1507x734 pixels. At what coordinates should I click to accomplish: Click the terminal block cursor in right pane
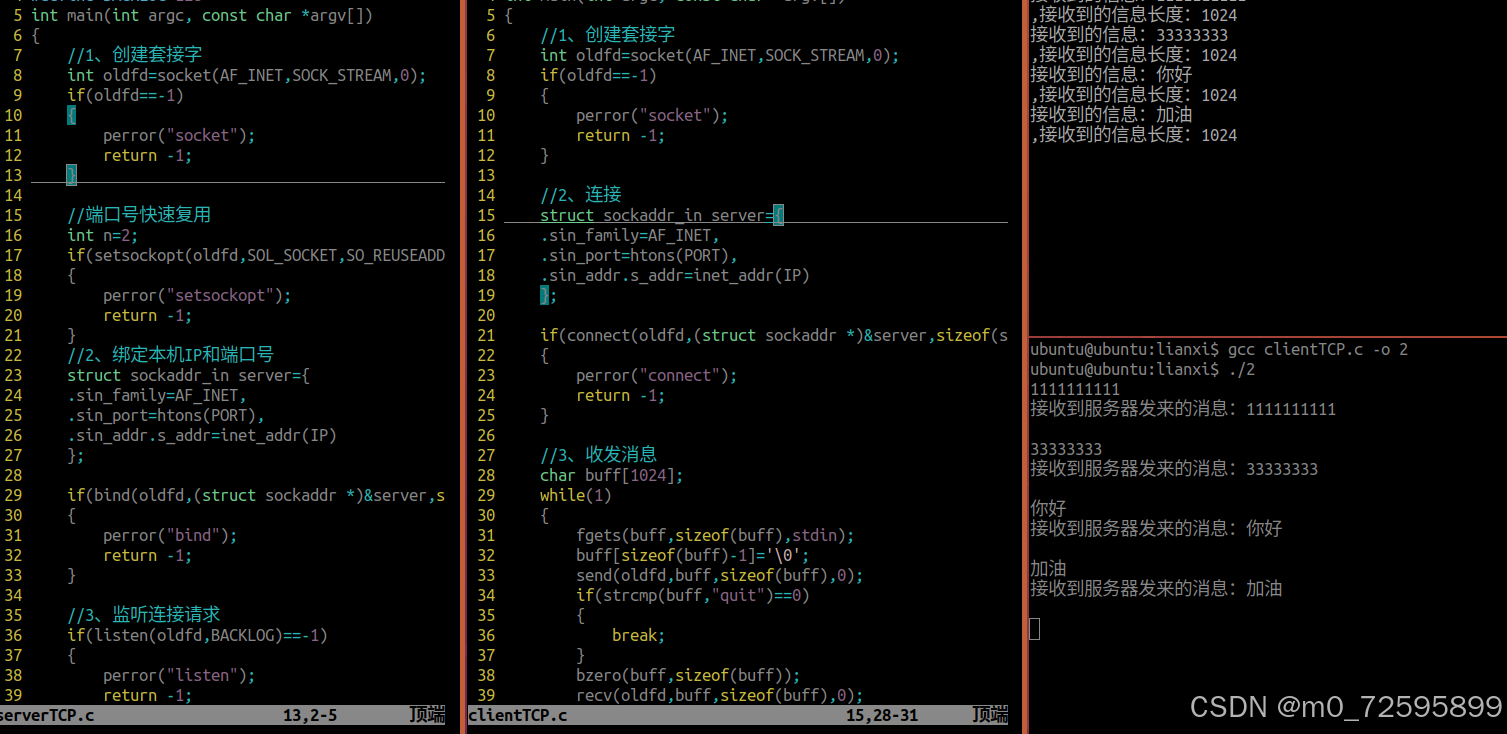point(1034,628)
